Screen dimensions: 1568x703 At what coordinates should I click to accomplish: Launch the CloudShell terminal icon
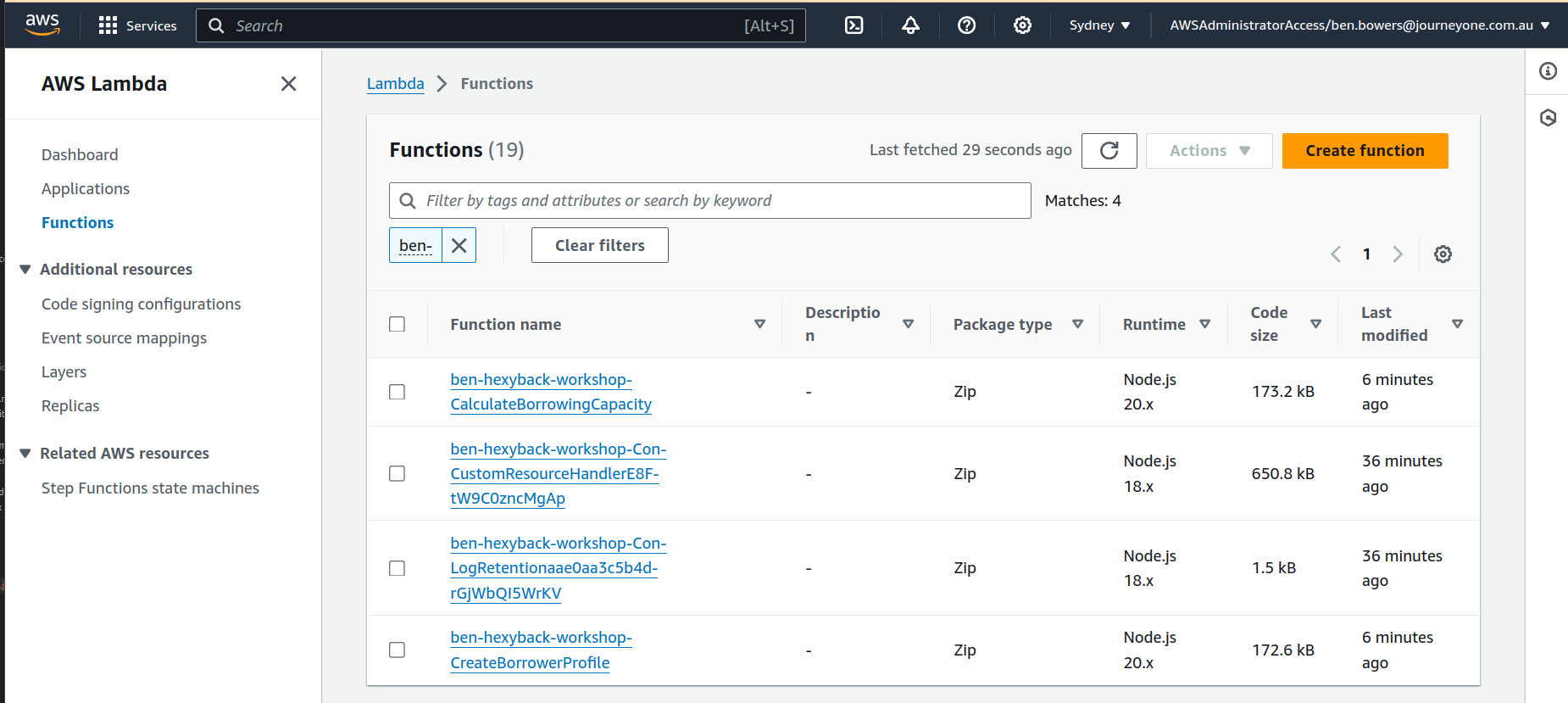[854, 25]
